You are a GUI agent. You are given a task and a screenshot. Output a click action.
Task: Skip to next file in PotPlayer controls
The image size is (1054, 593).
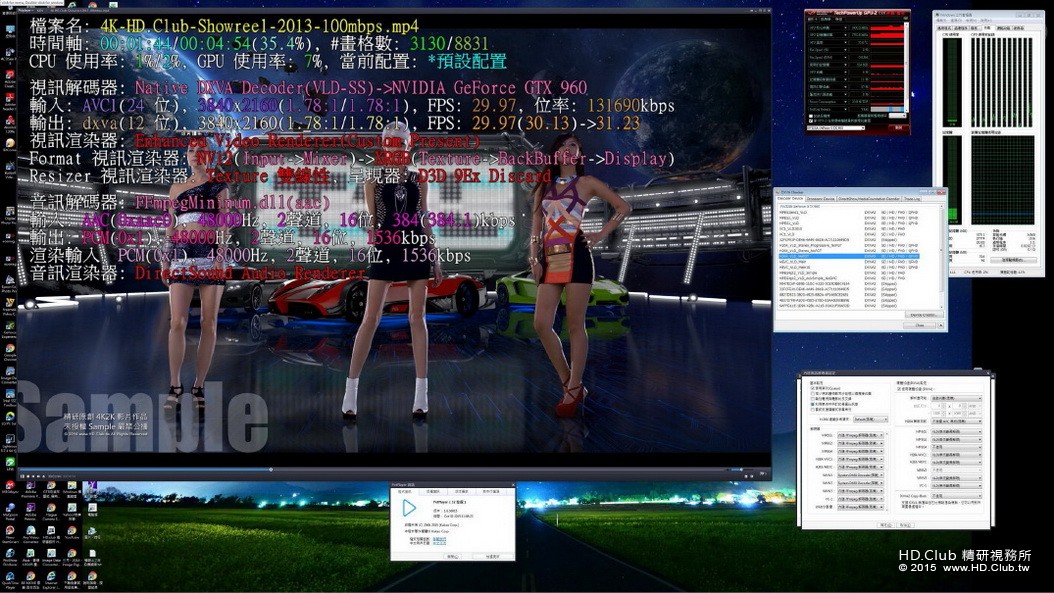click(x=38, y=476)
